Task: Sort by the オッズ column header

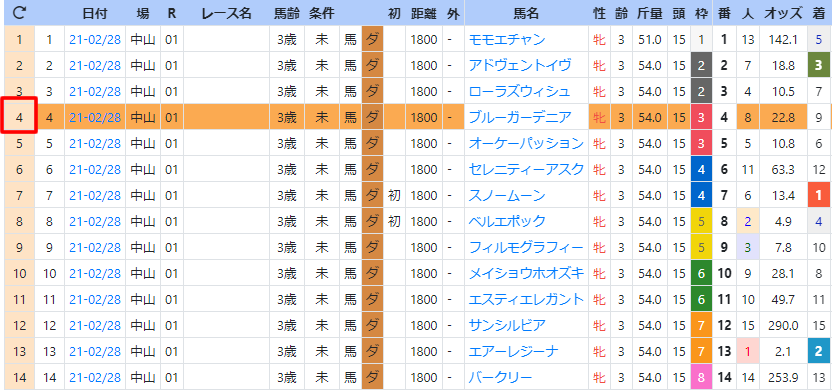Action: [783, 13]
